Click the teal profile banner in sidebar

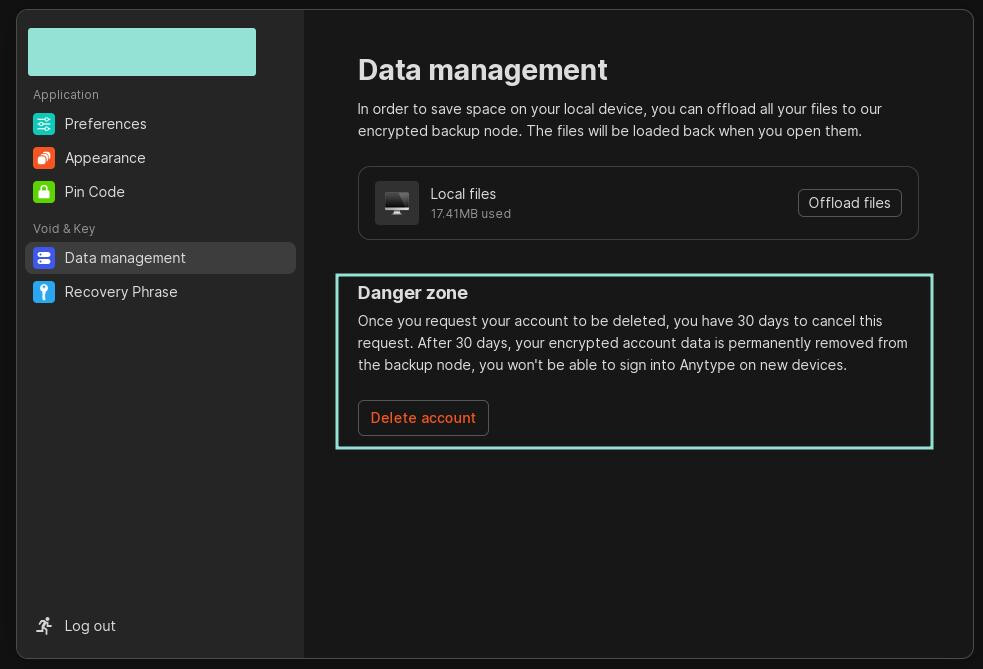(142, 52)
